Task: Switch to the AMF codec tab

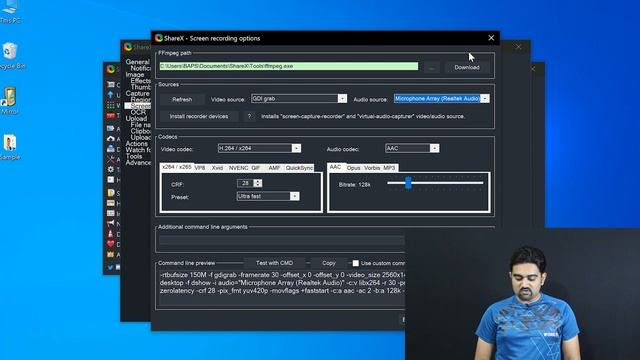Action: tap(274, 168)
